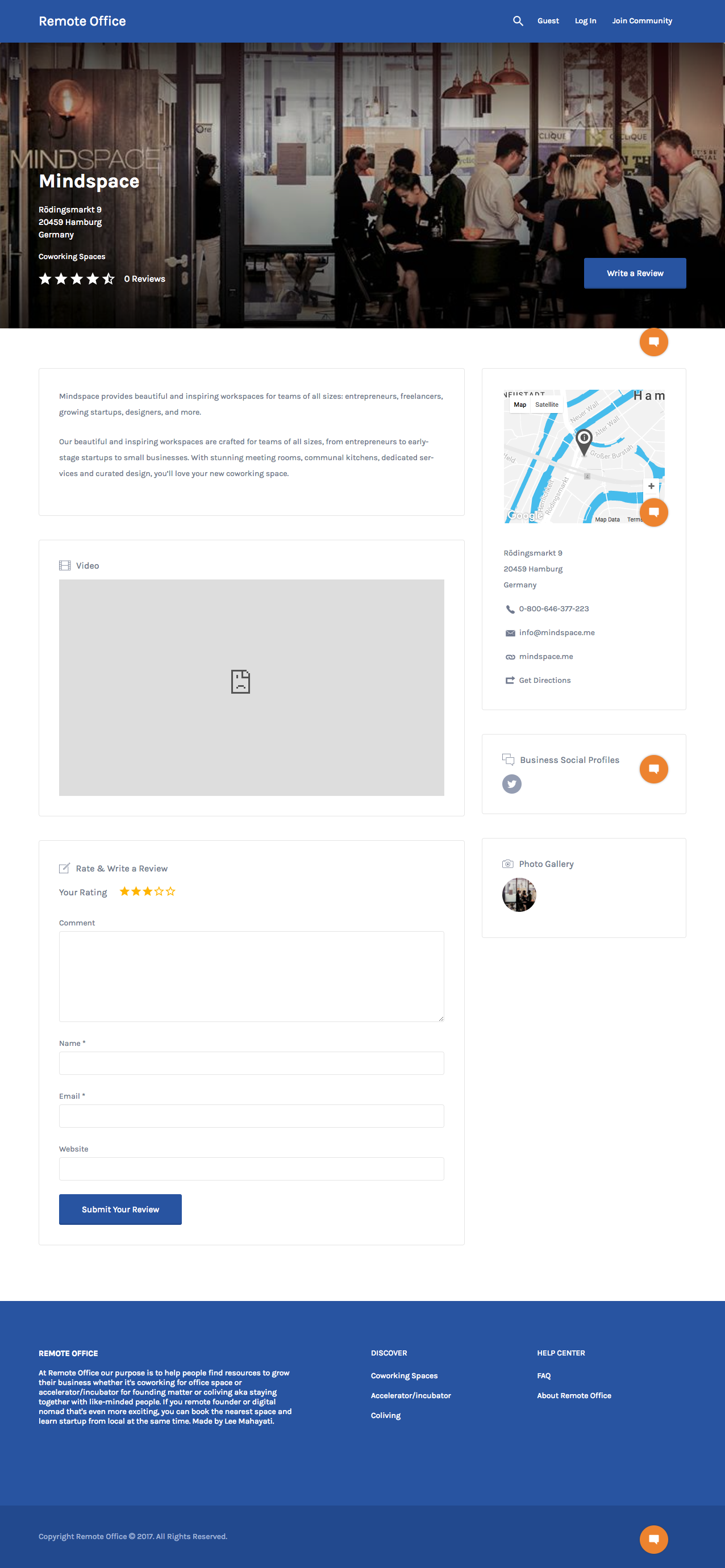Set Your Rating to three stars
This screenshot has width=725, height=1568.
147,891
